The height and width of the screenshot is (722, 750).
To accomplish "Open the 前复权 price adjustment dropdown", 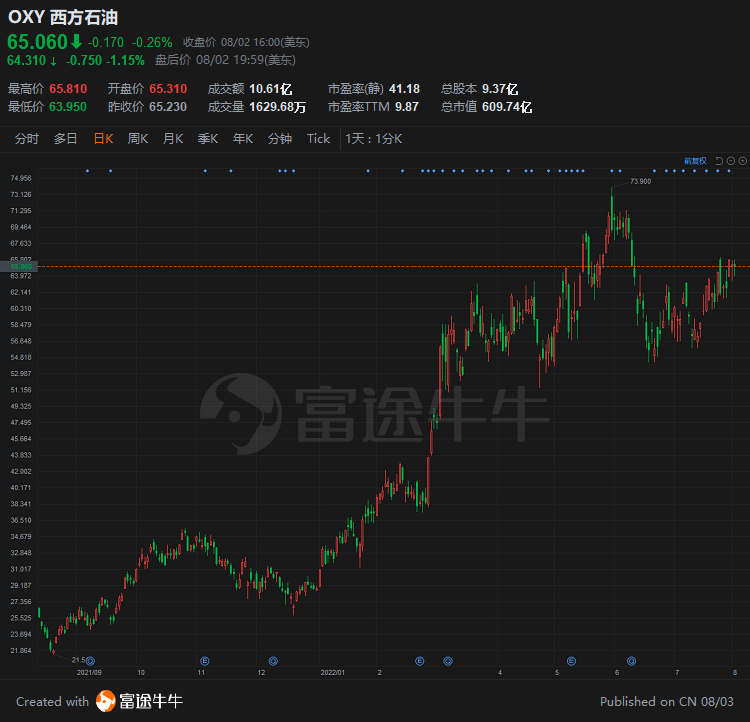I will click(695, 160).
